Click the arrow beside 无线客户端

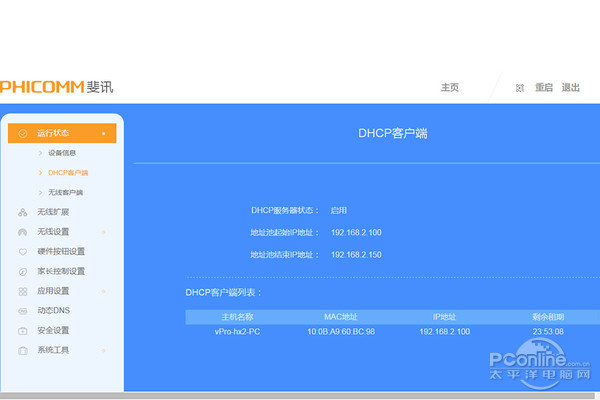click(x=40, y=193)
